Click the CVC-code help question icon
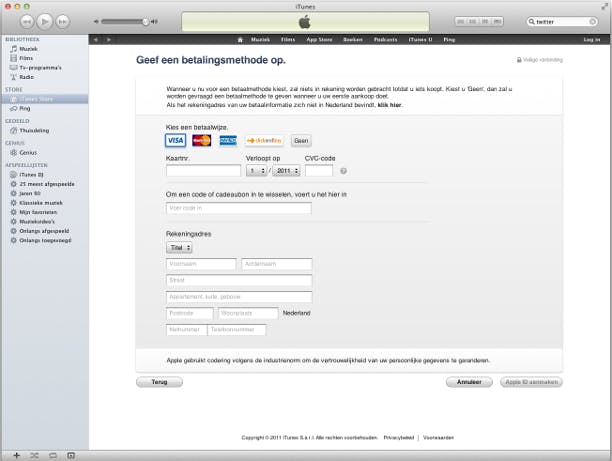 click(343, 171)
